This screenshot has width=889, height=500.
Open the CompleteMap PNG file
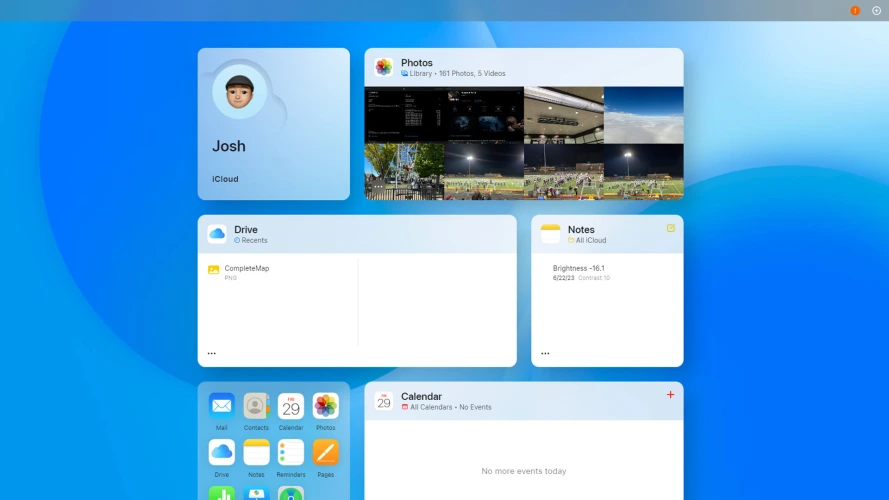pos(246,270)
